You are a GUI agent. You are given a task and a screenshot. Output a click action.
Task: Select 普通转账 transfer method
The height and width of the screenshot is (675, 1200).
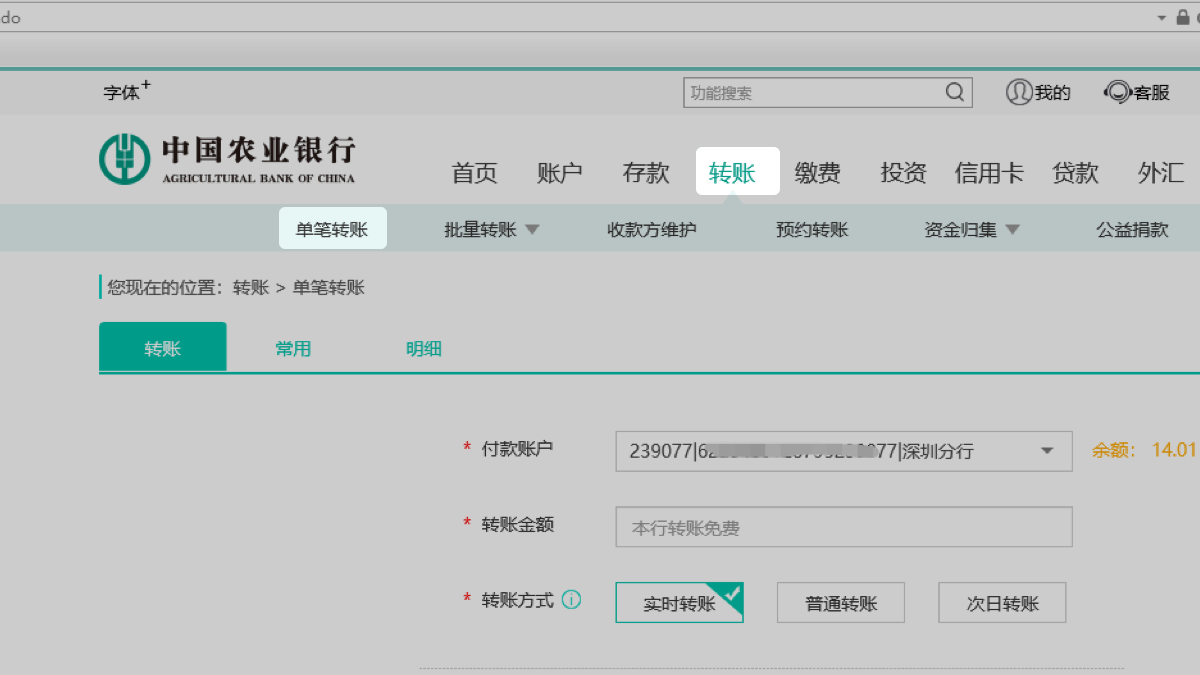840,603
